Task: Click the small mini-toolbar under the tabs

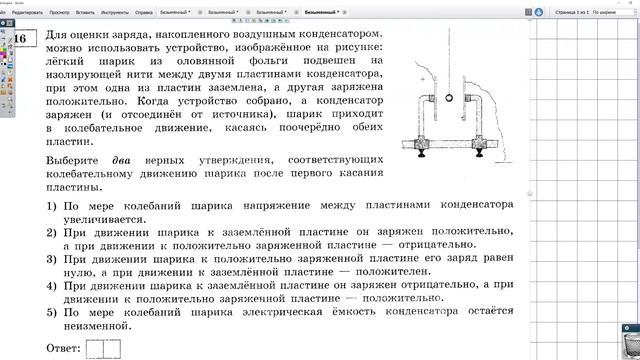Action: (260, 20)
